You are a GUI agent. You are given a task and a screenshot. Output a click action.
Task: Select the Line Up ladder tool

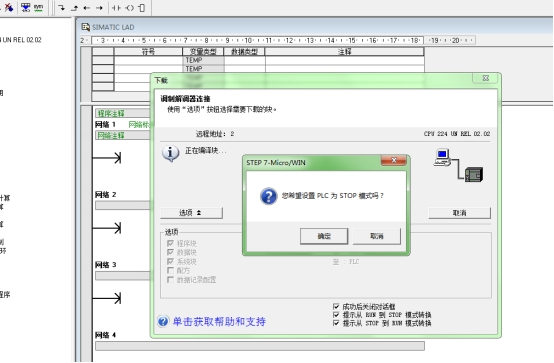[x=74, y=7]
